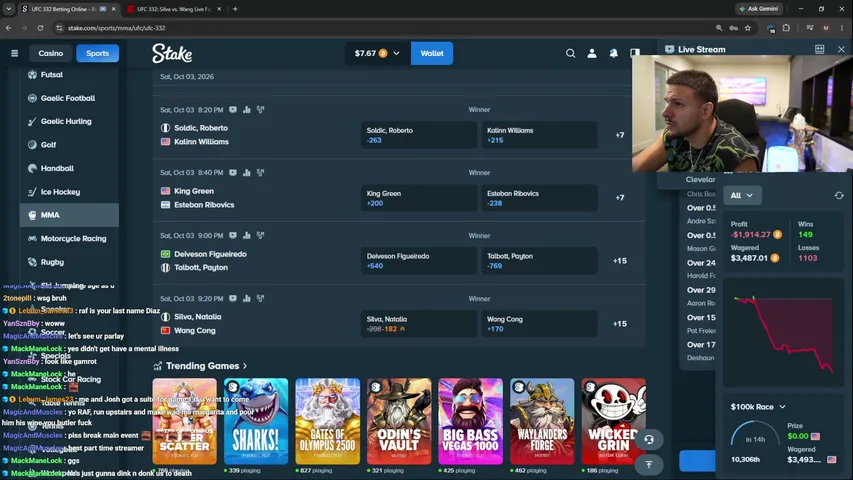Open Odin's Vault game thumbnail

click(x=399, y=421)
